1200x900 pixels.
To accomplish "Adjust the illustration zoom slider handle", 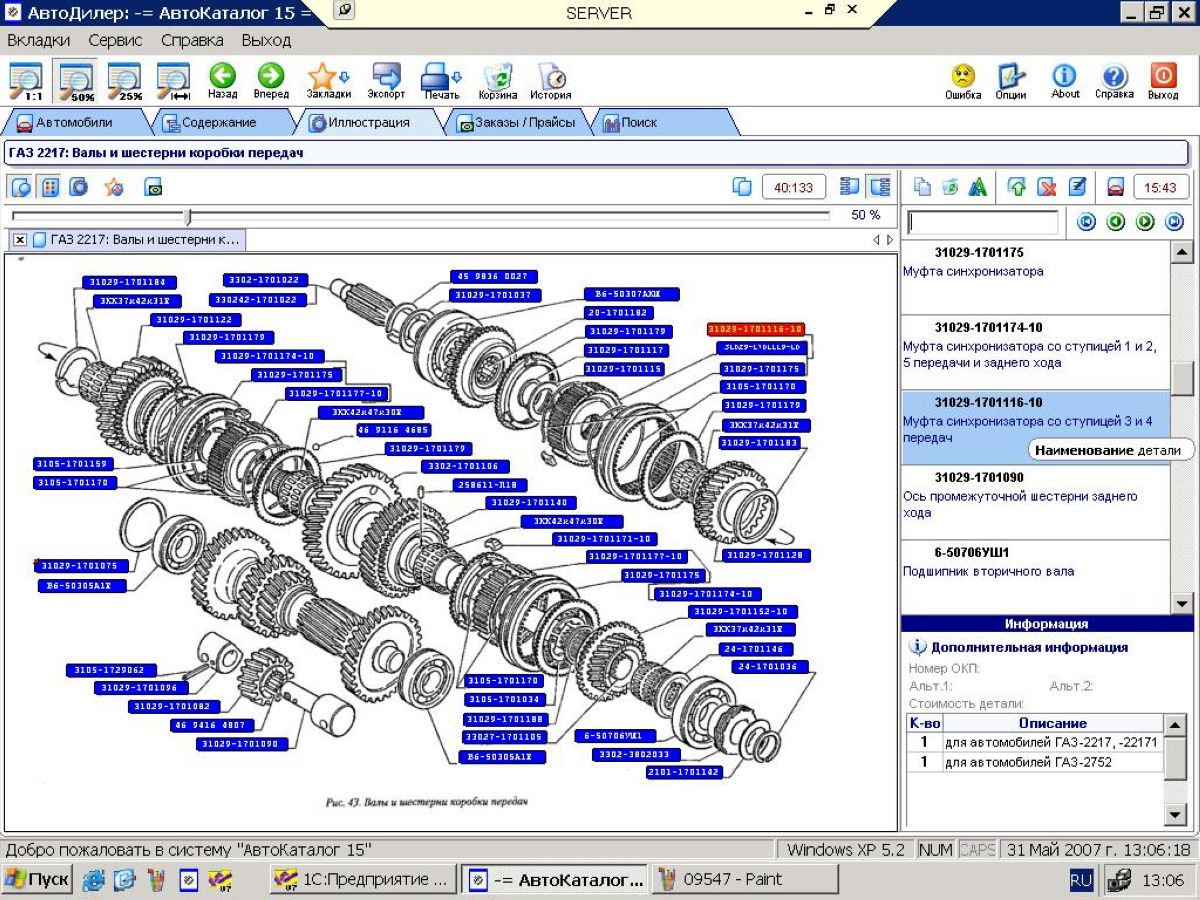I will (187, 215).
